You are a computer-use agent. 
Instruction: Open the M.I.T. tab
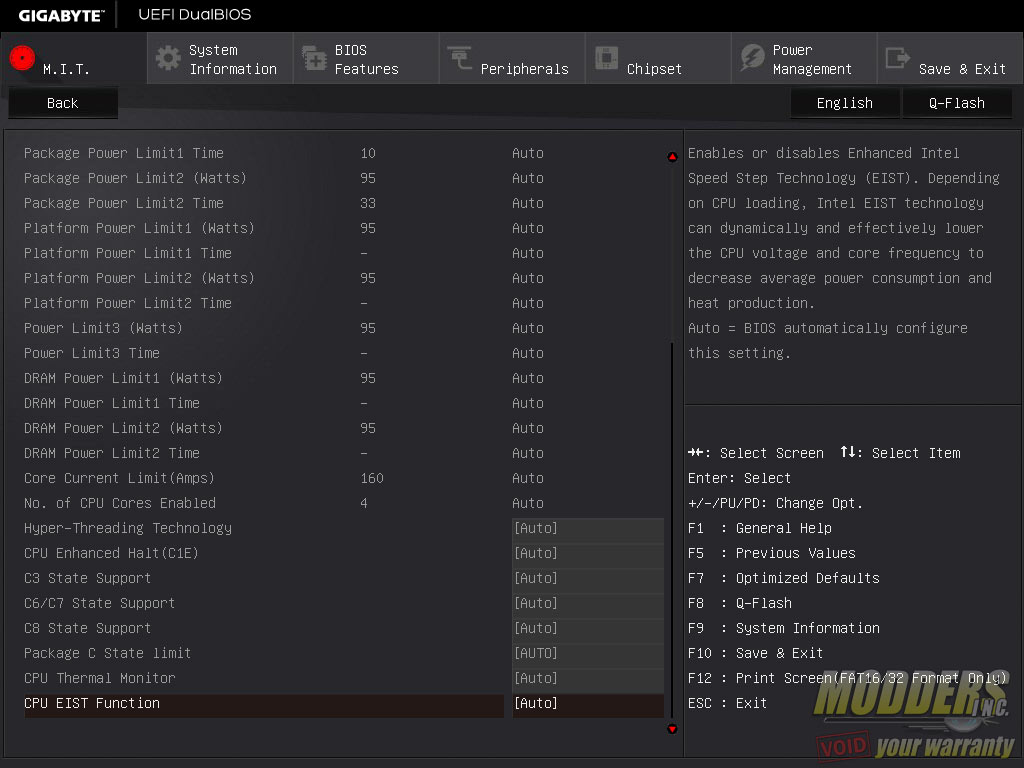click(x=74, y=59)
